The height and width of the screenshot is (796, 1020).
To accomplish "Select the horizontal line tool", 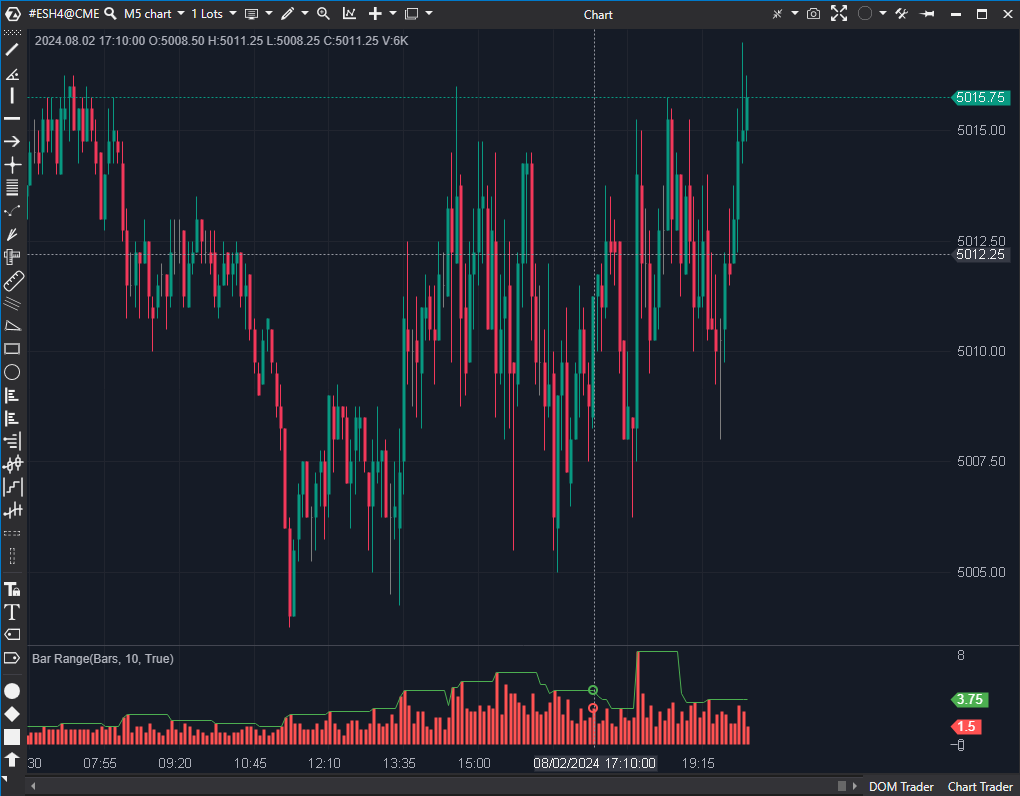I will click(12, 118).
